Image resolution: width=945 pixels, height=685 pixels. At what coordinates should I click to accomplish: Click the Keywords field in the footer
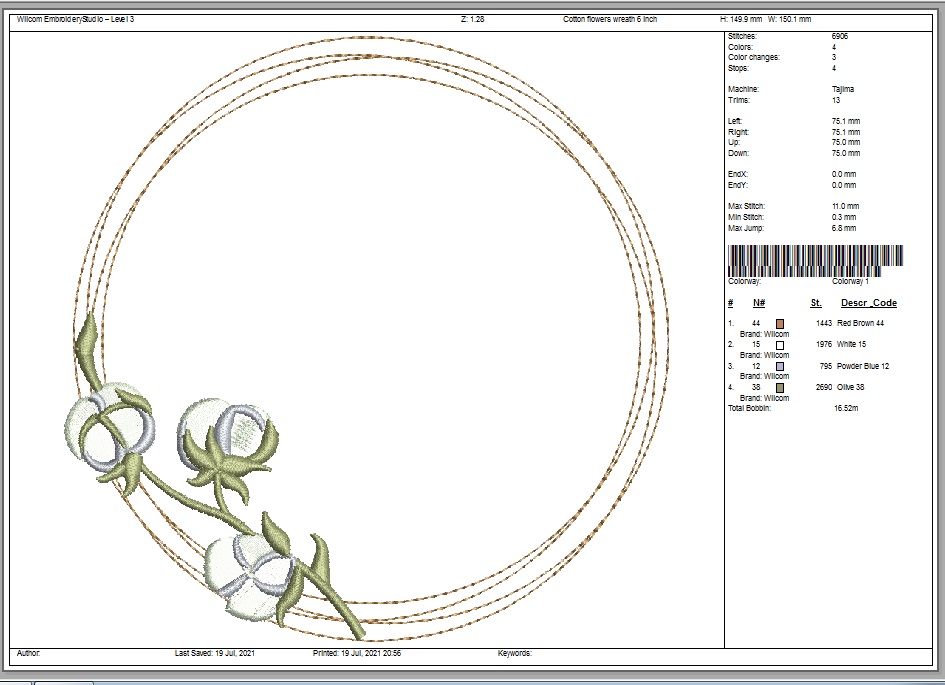click(515, 653)
